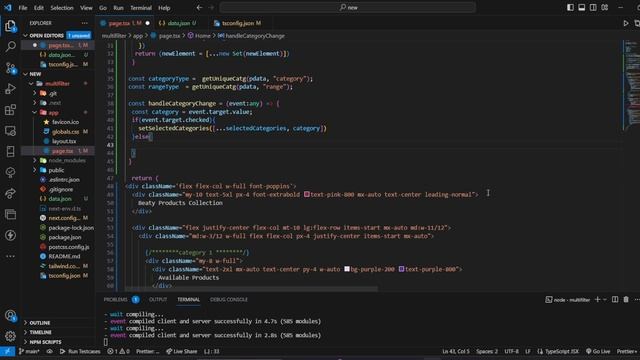
Task: Expand the public folder
Action: (x=35, y=170)
